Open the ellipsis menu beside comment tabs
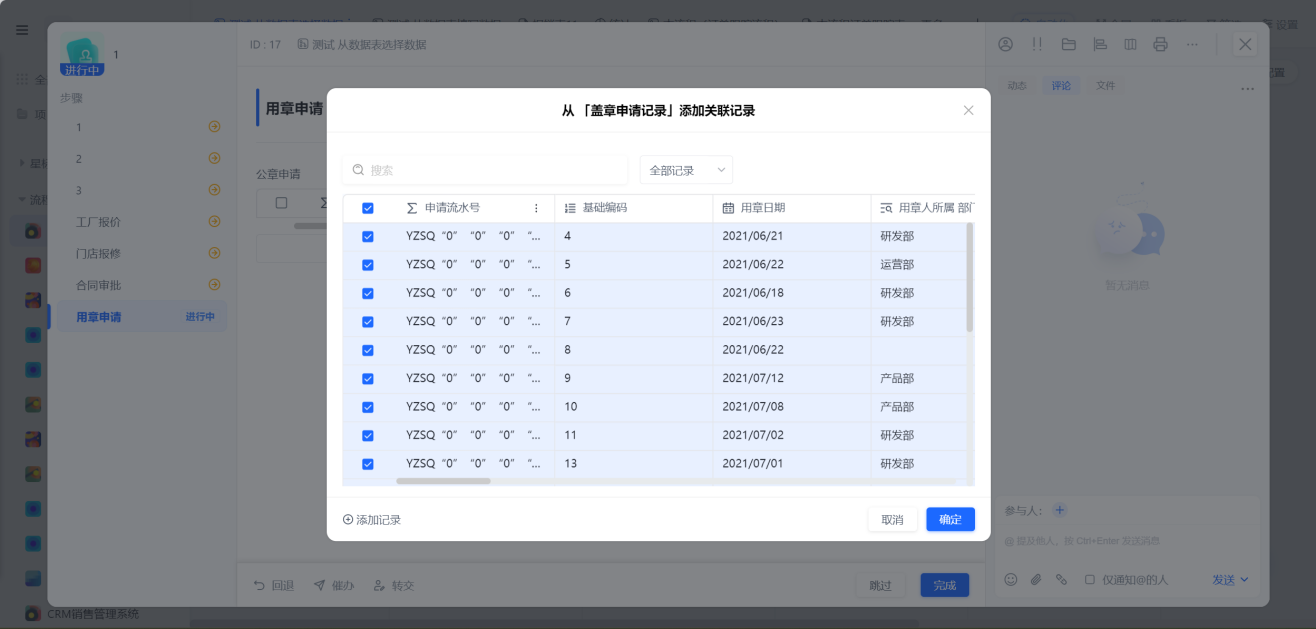Viewport: 1316px width, 629px height. click(1247, 89)
